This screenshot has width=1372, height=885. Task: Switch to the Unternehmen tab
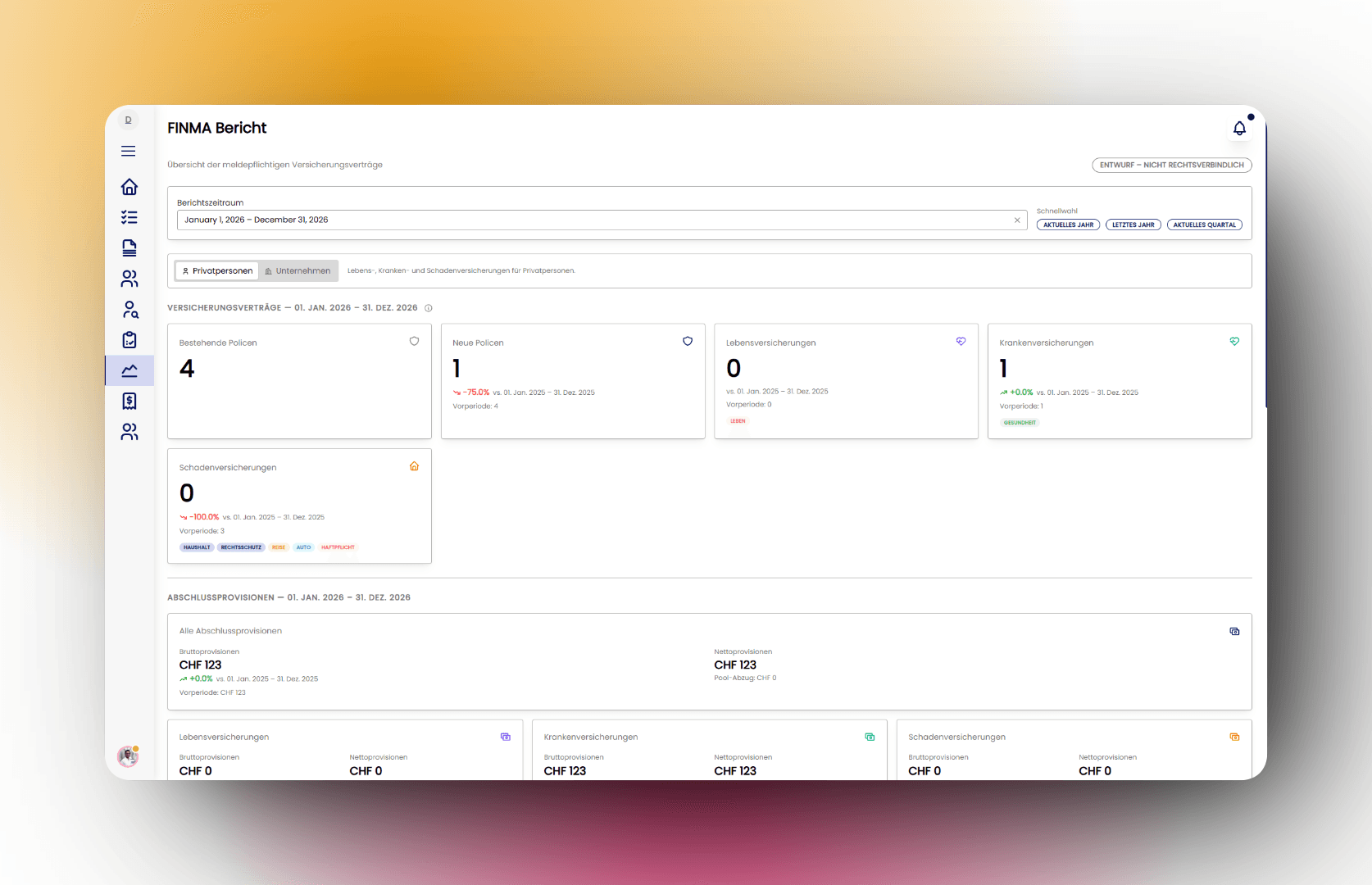[x=298, y=270]
